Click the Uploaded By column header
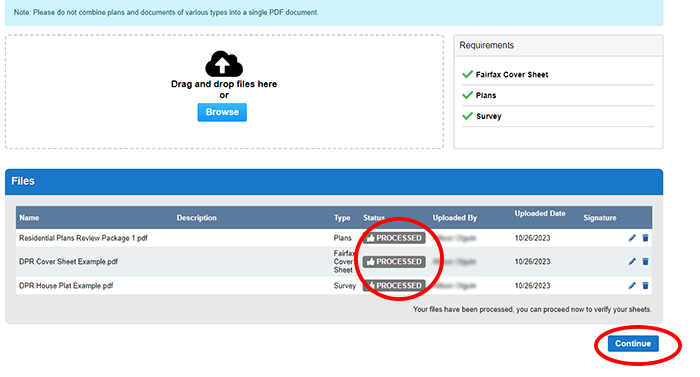 point(454,218)
